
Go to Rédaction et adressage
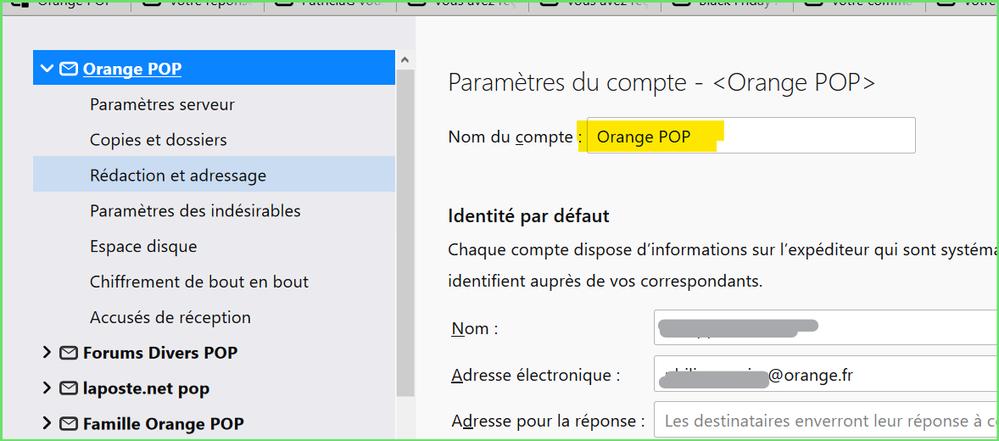[178, 175]
